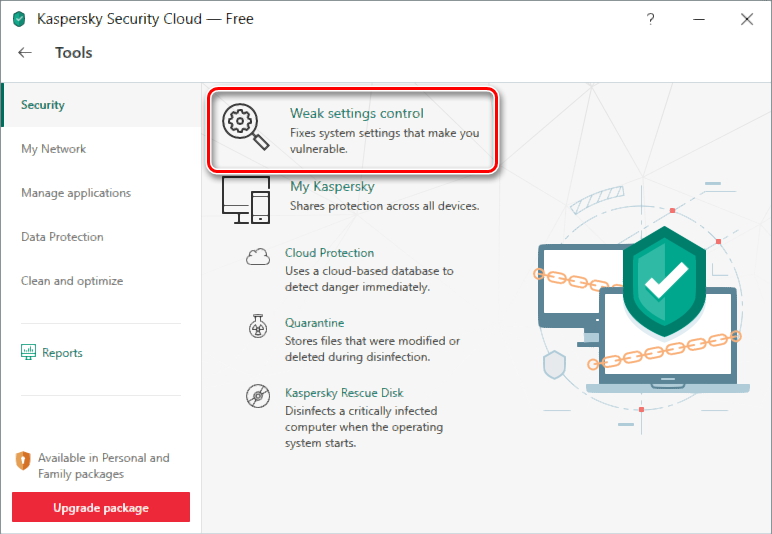Open the Quarantine link
This screenshot has width=772, height=534.
pos(315,323)
